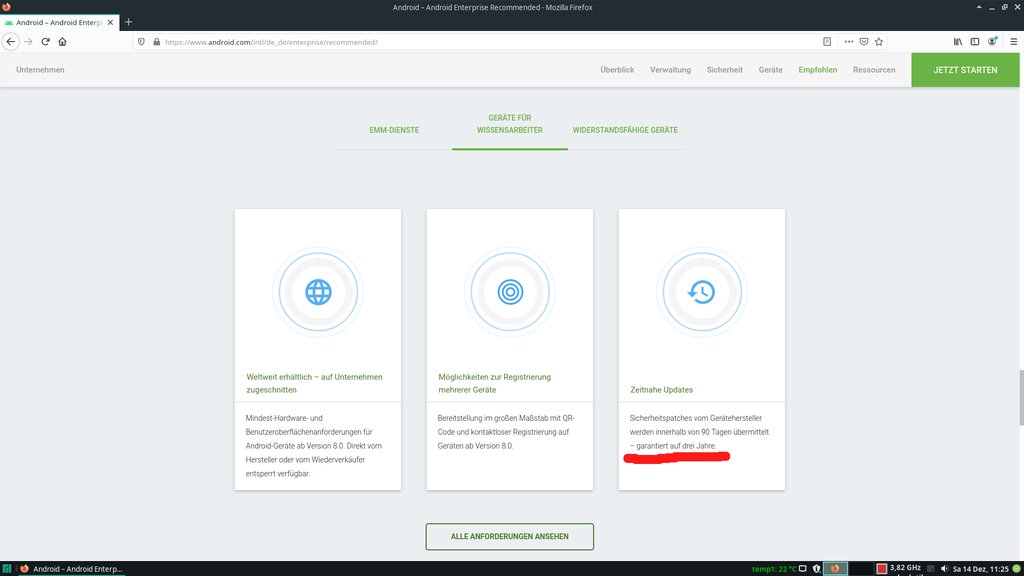Open the Firefox library
The width and height of the screenshot is (1024, 576).
click(x=957, y=42)
